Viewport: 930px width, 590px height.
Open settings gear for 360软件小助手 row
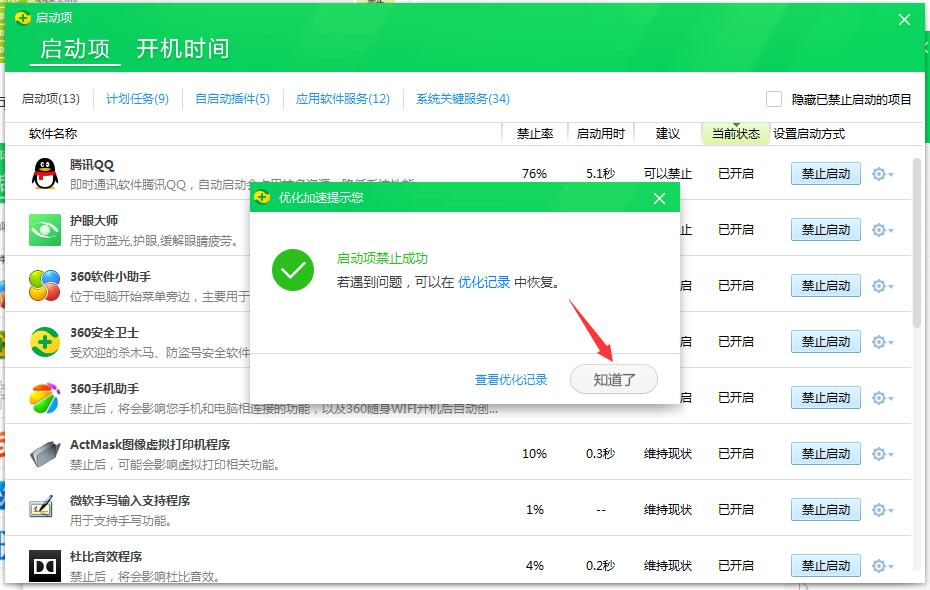pyautogui.click(x=883, y=286)
